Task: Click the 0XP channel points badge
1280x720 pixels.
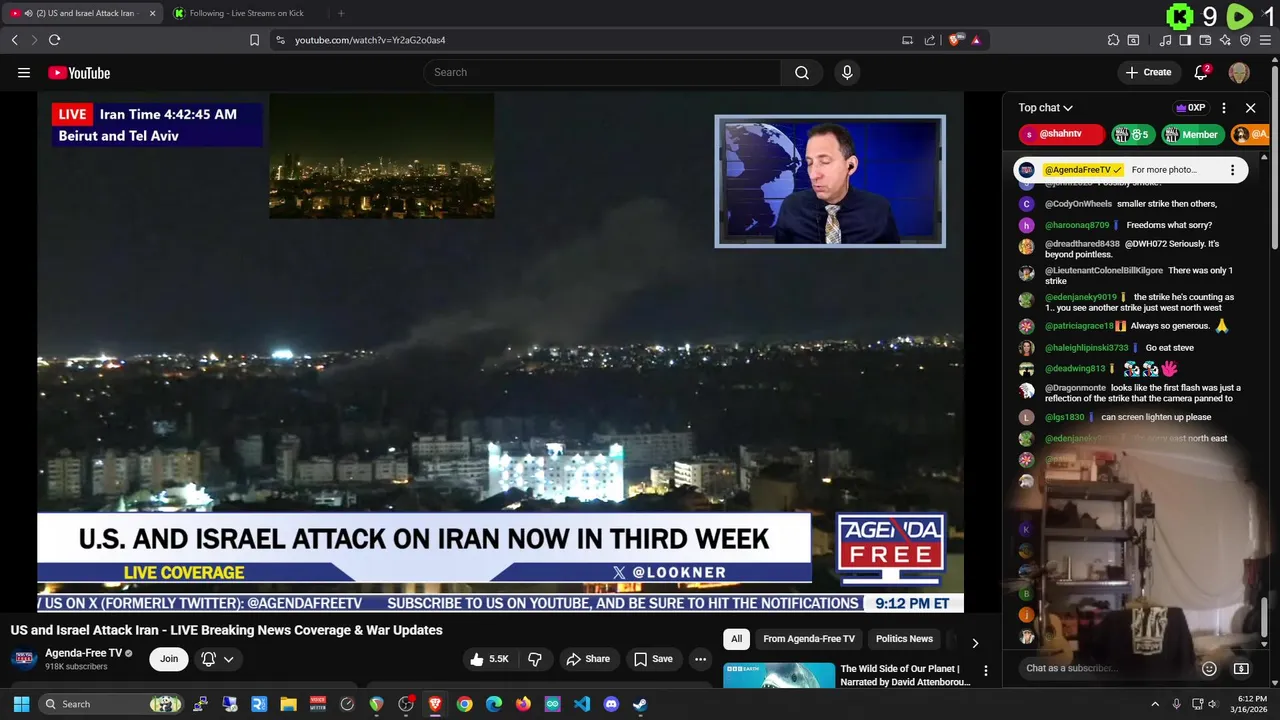Action: pos(1190,108)
